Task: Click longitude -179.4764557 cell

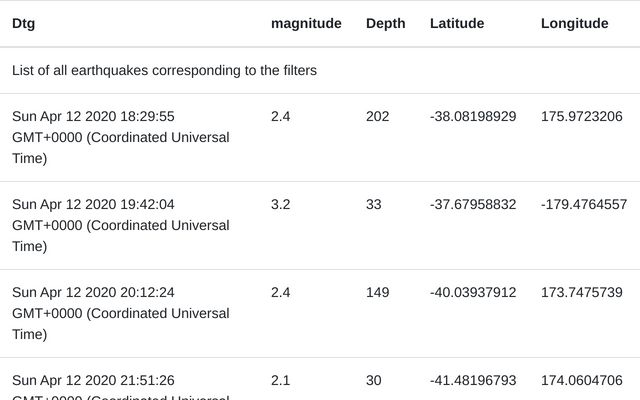Action: click(583, 204)
